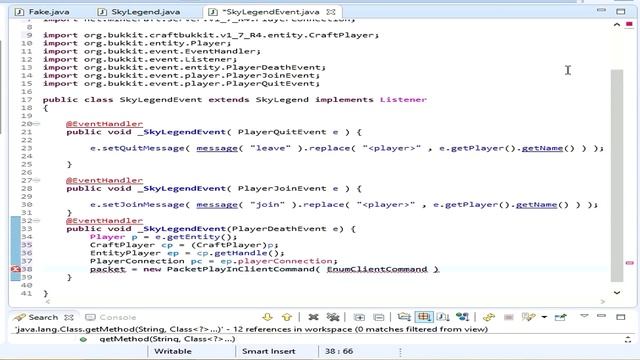This screenshot has height=360, width=640.
Task: Click the 38 : 66 cursor position field
Action: (339, 351)
